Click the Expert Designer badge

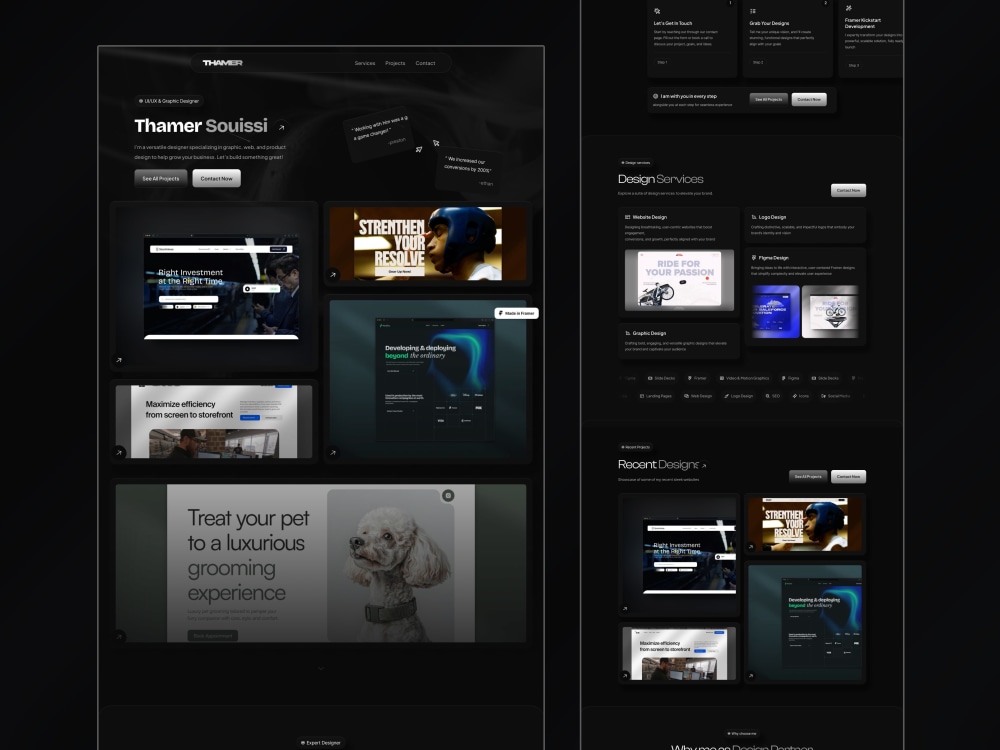[321, 742]
